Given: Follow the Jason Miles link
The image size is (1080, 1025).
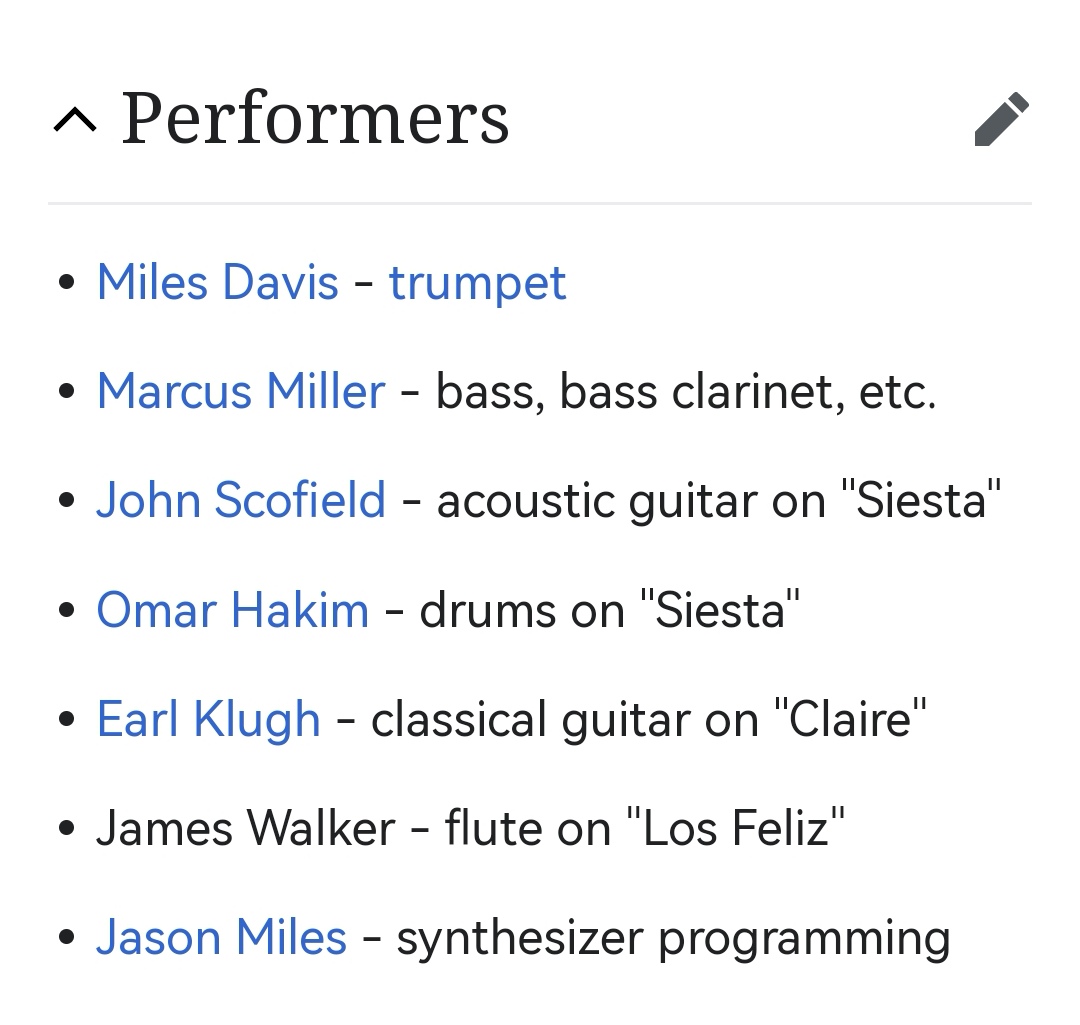Looking at the screenshot, I should [221, 937].
